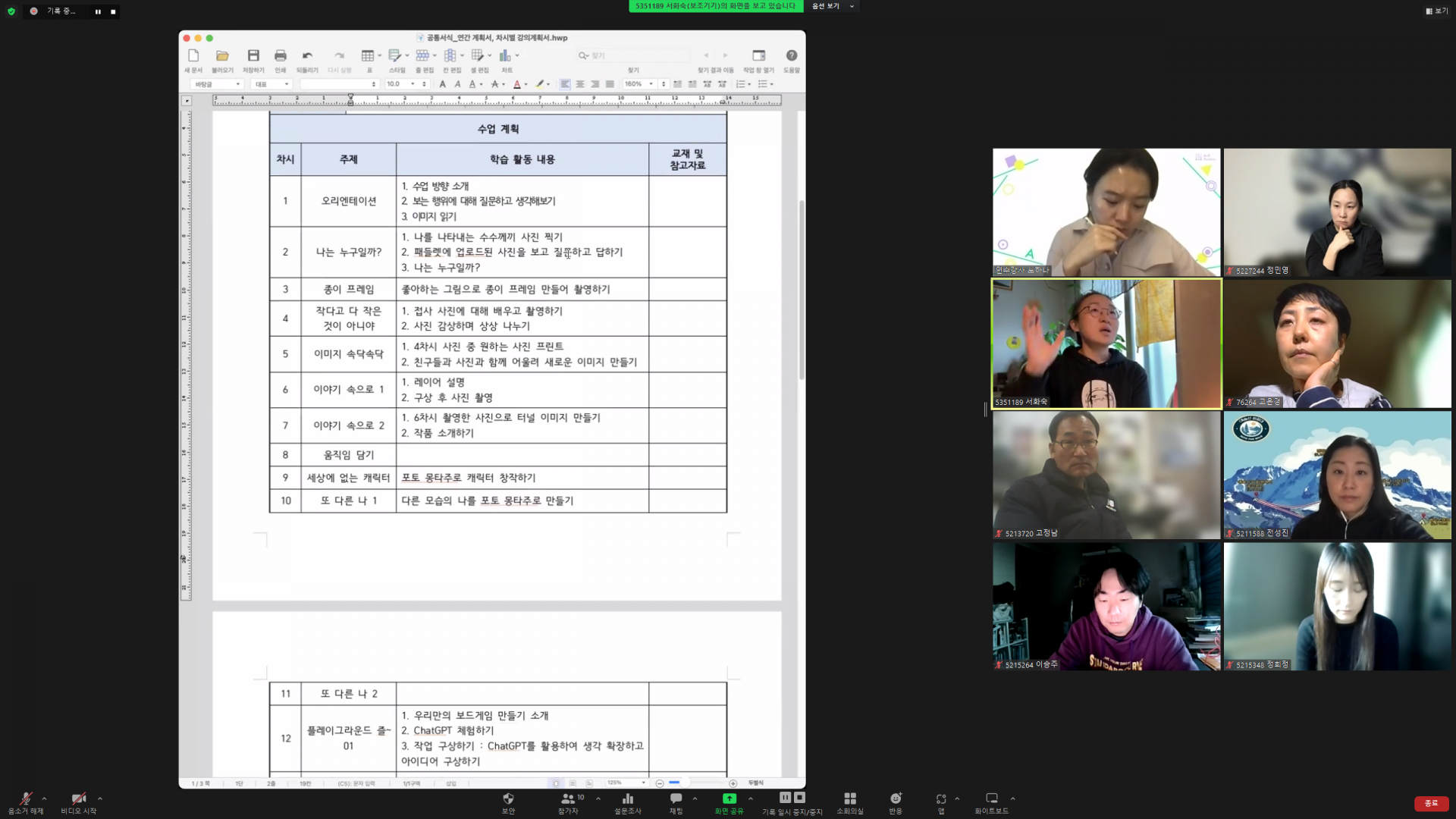Click the red 종료 end meeting button
The image size is (1456, 819).
tap(1431, 803)
